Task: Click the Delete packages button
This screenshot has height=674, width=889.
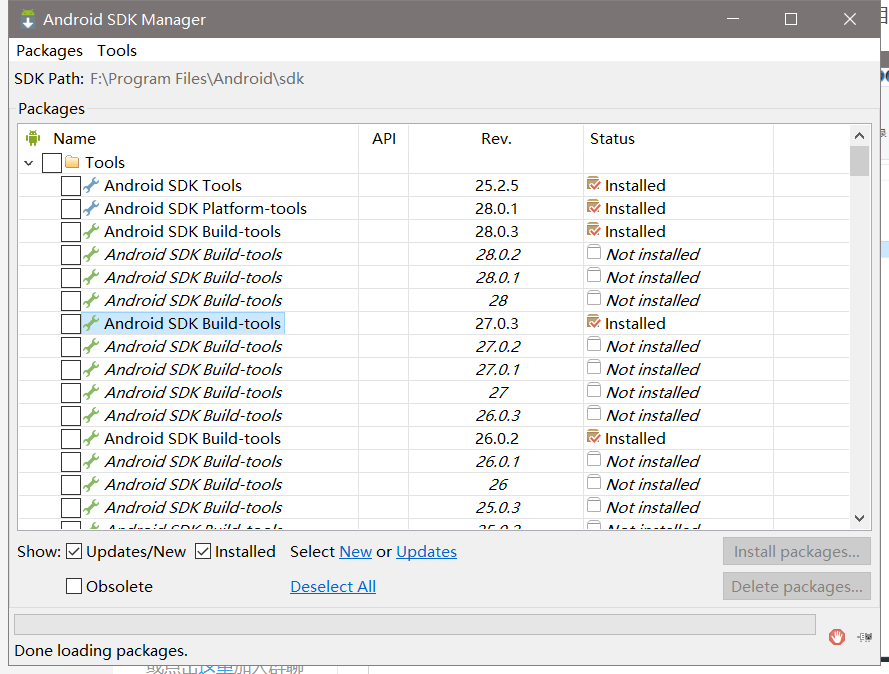Action: click(797, 587)
